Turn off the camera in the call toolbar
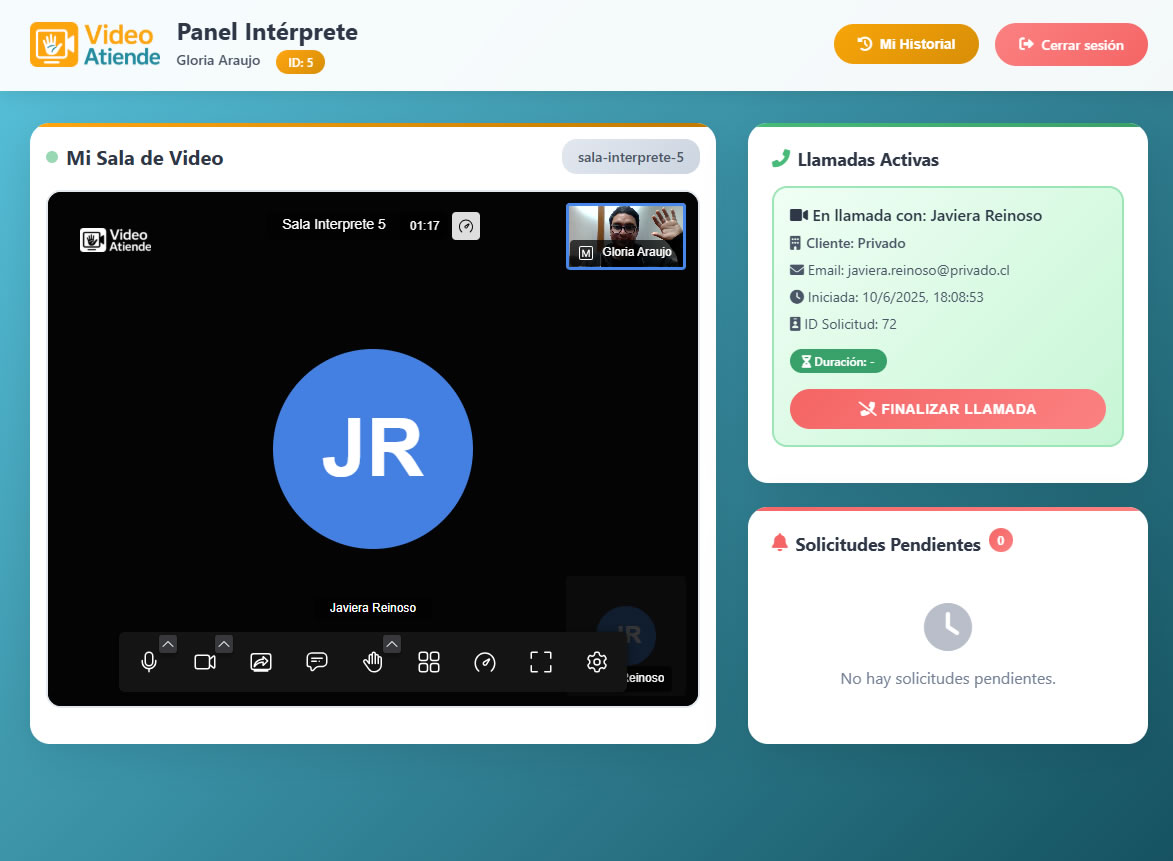 (205, 661)
